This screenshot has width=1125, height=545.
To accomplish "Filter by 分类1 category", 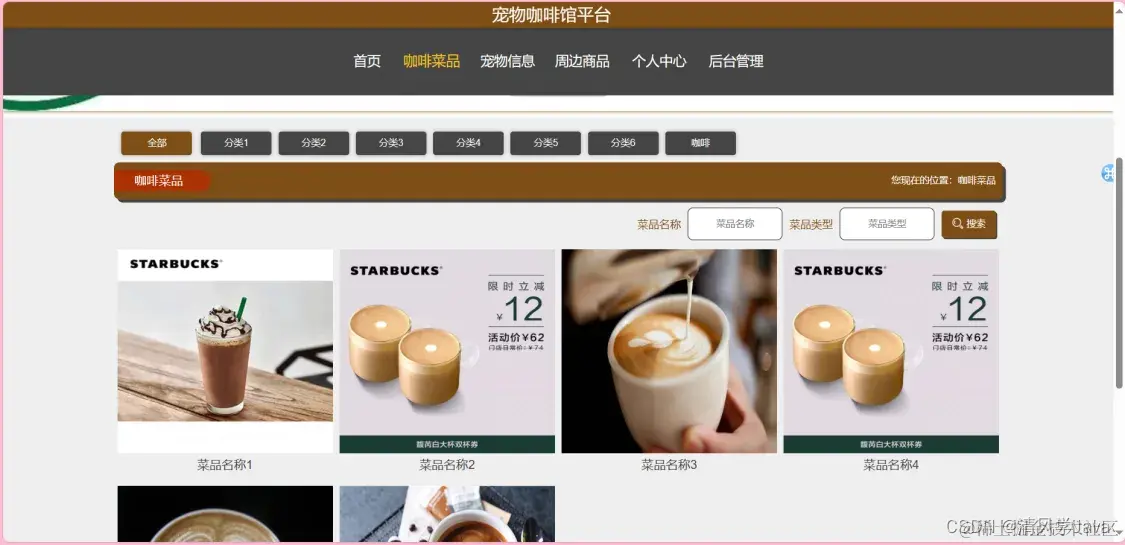I will tap(236, 143).
